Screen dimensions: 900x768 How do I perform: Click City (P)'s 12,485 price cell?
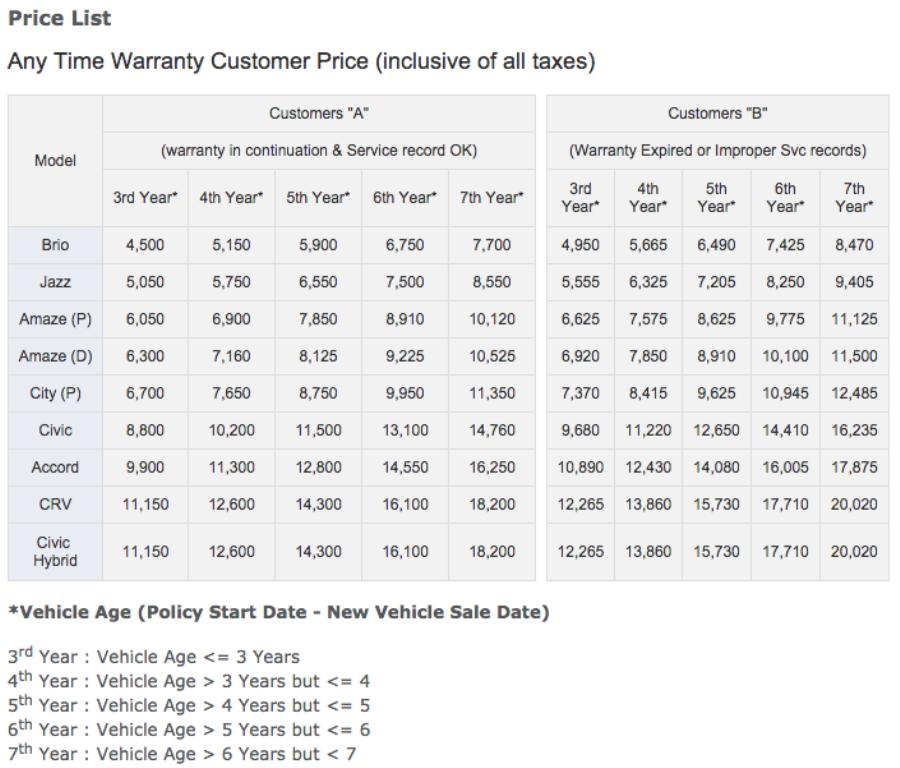[853, 393]
